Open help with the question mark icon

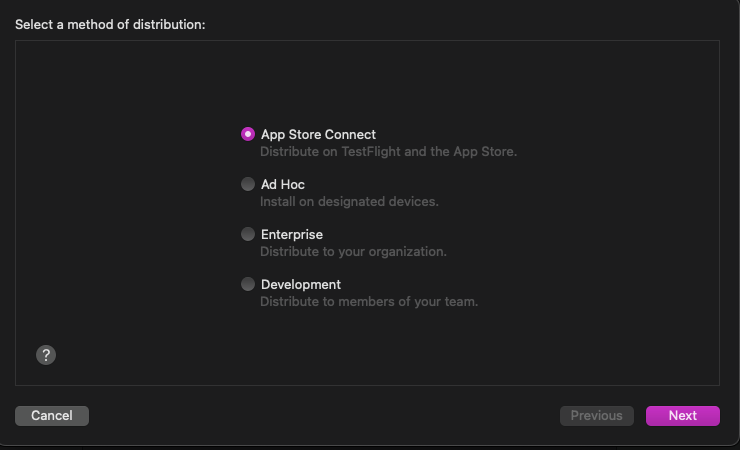click(x=46, y=355)
